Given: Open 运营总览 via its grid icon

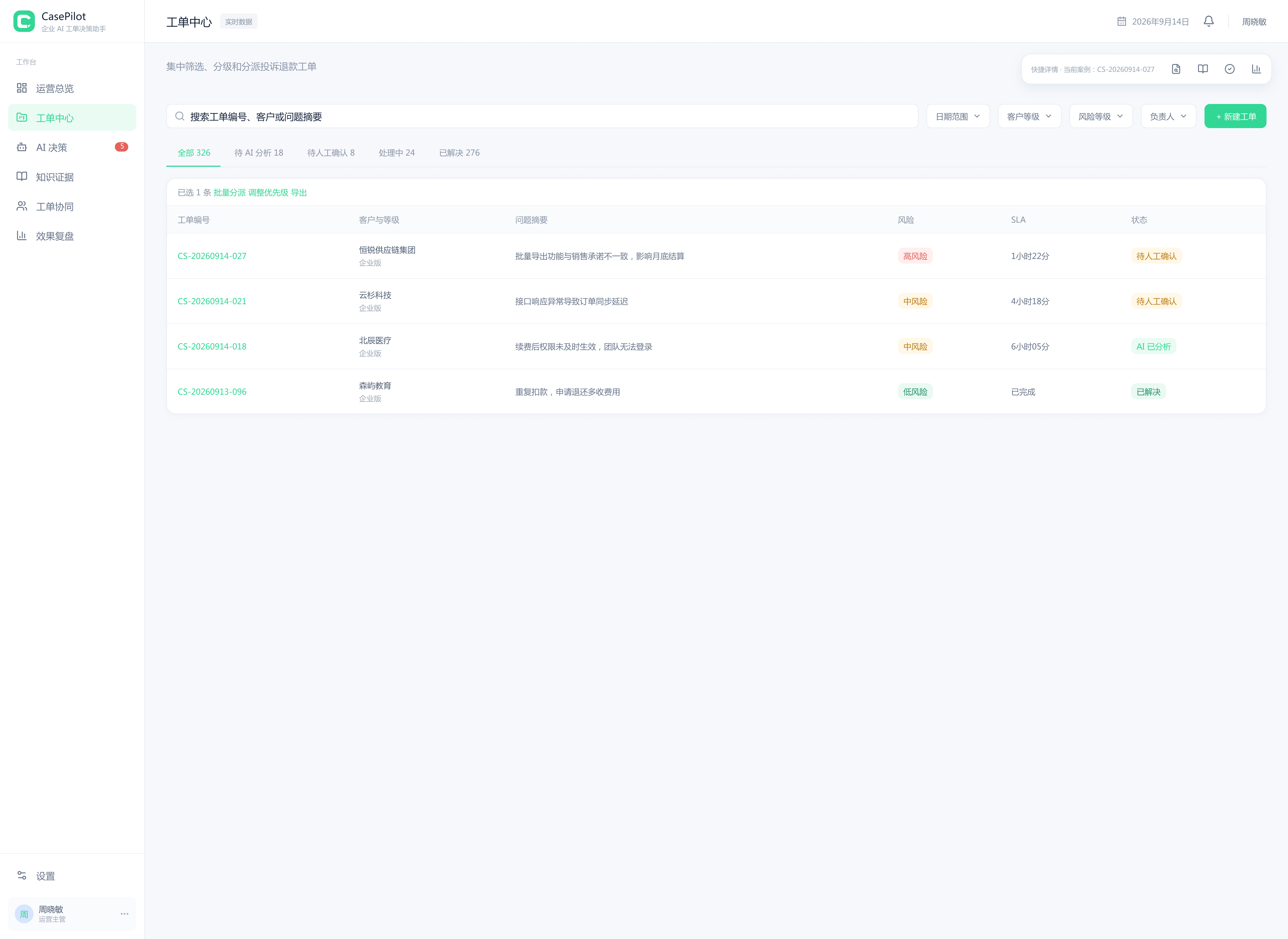Looking at the screenshot, I should click(22, 88).
